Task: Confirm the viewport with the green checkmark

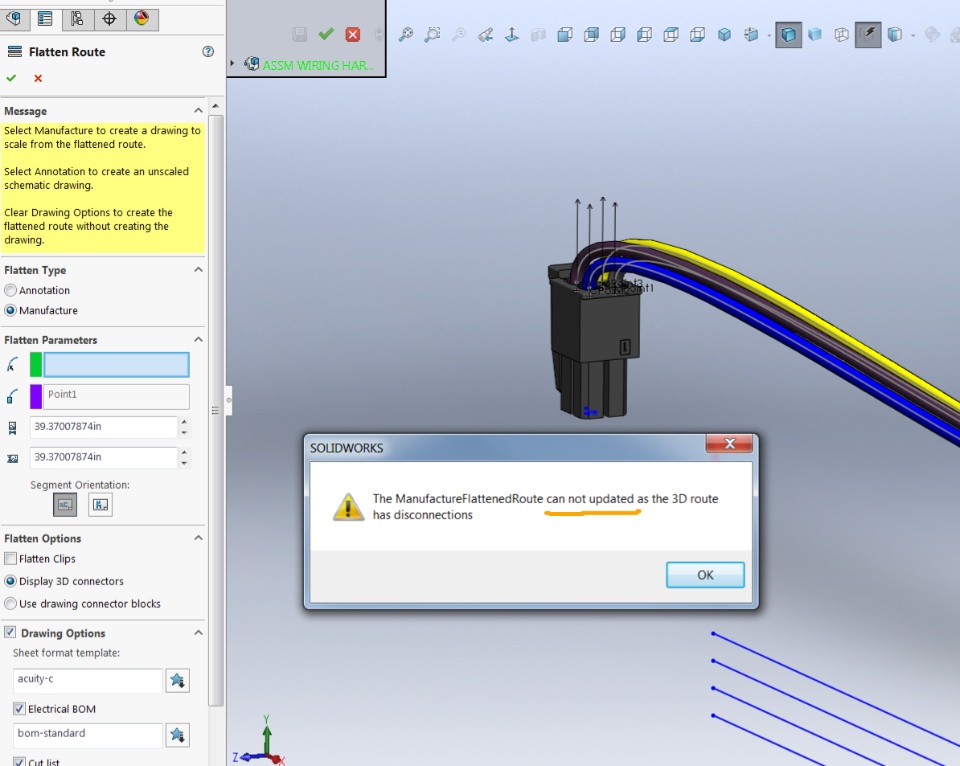Action: click(326, 34)
